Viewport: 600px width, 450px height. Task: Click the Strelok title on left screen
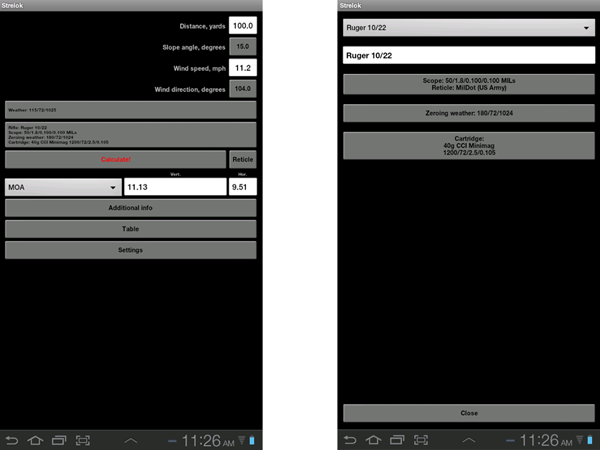[12, 5]
